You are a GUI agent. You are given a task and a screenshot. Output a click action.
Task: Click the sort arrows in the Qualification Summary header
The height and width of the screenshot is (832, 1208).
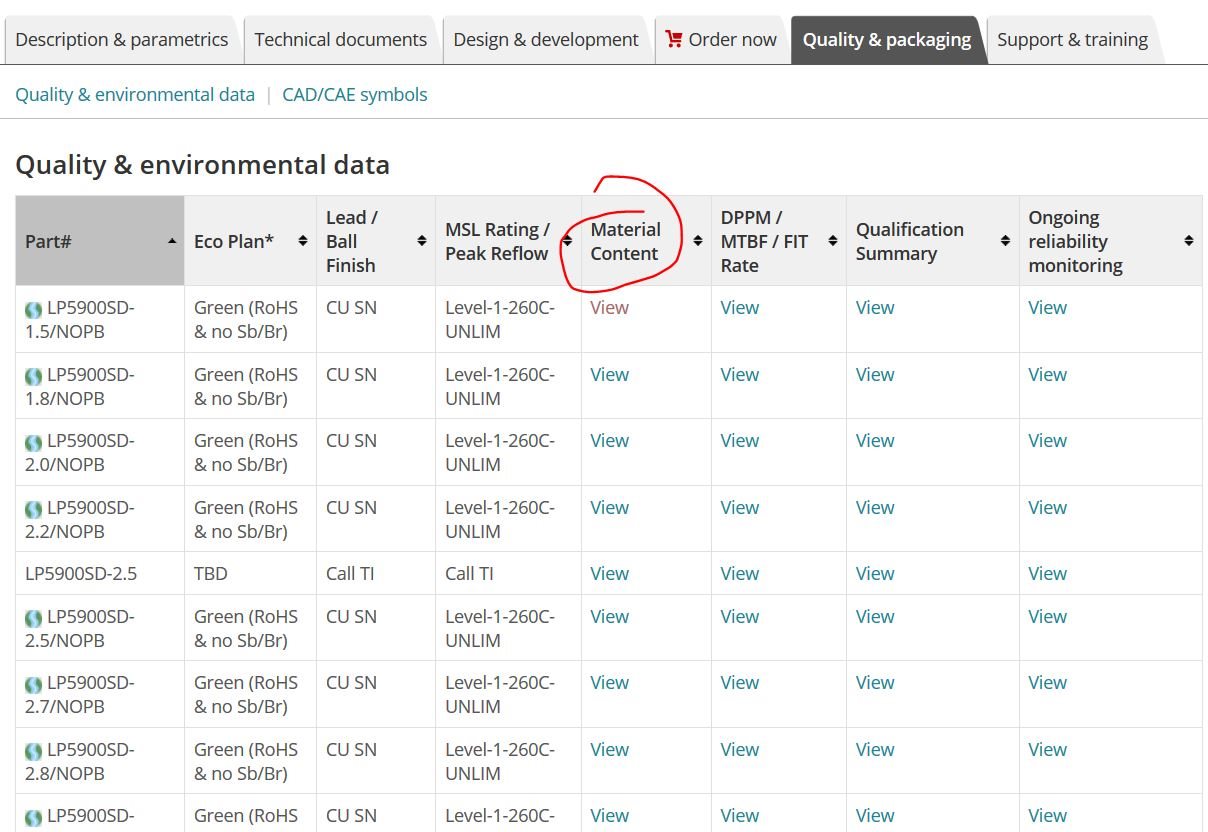[1005, 241]
